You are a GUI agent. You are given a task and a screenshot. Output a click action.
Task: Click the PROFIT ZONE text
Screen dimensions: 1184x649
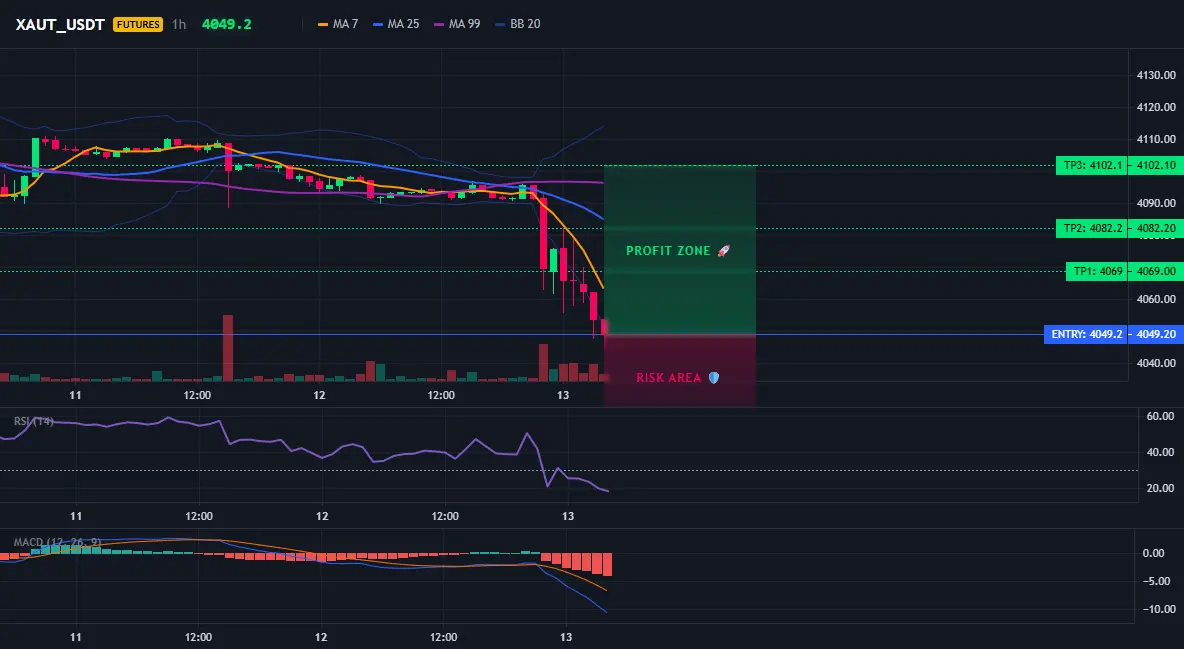(668, 251)
